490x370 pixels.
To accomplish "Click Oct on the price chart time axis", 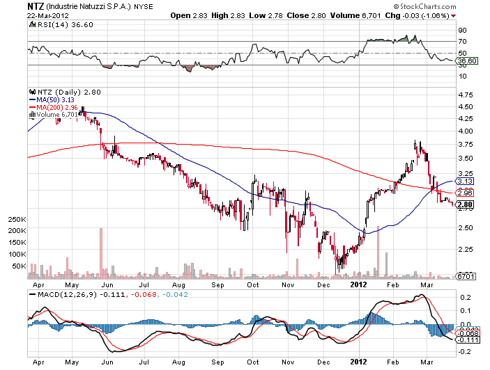I will point(253,285).
